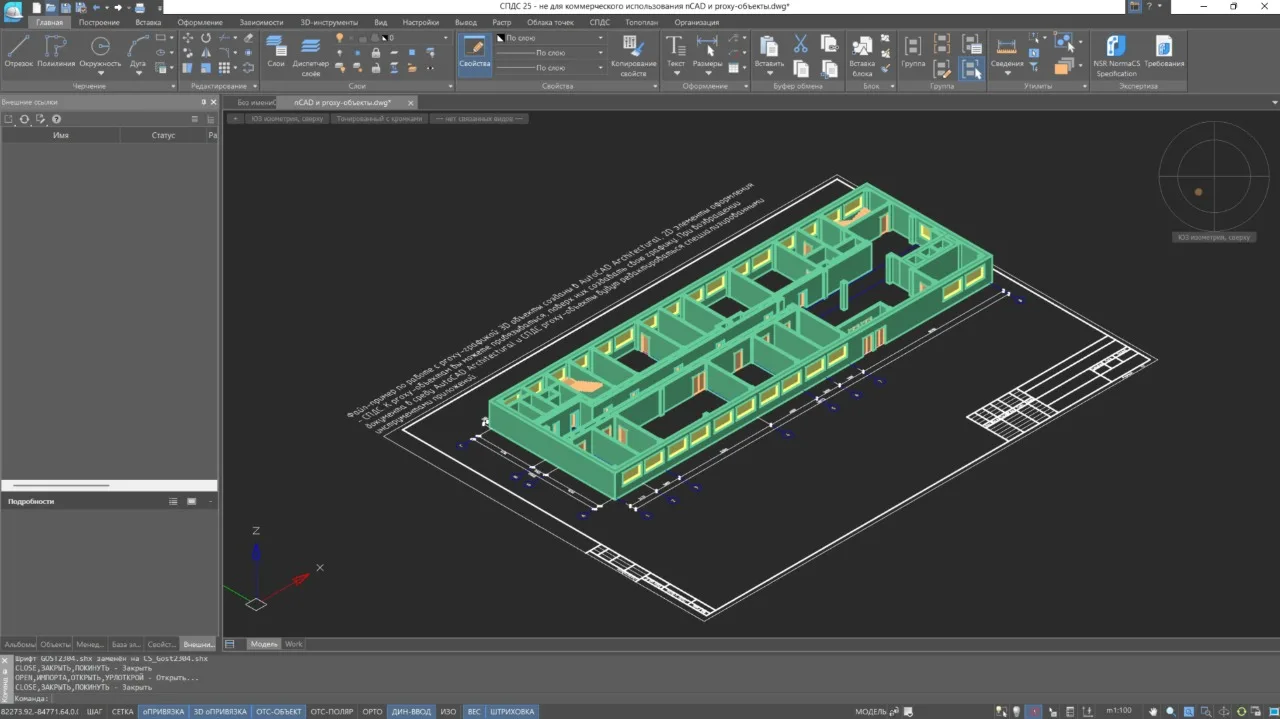Expand the Сведения utilities dropdown

[x=1007, y=73]
